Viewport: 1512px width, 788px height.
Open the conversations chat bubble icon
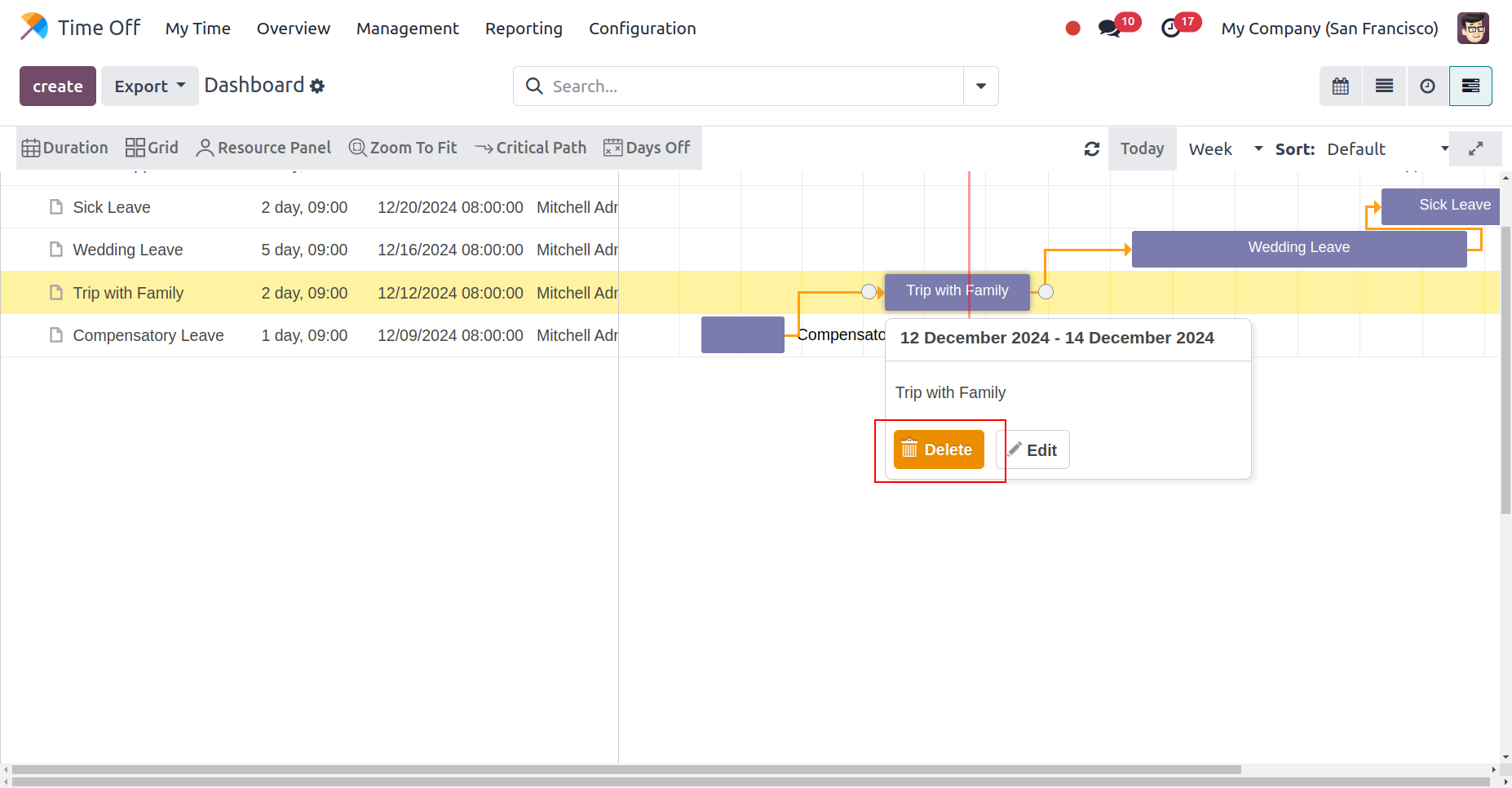point(1108,29)
